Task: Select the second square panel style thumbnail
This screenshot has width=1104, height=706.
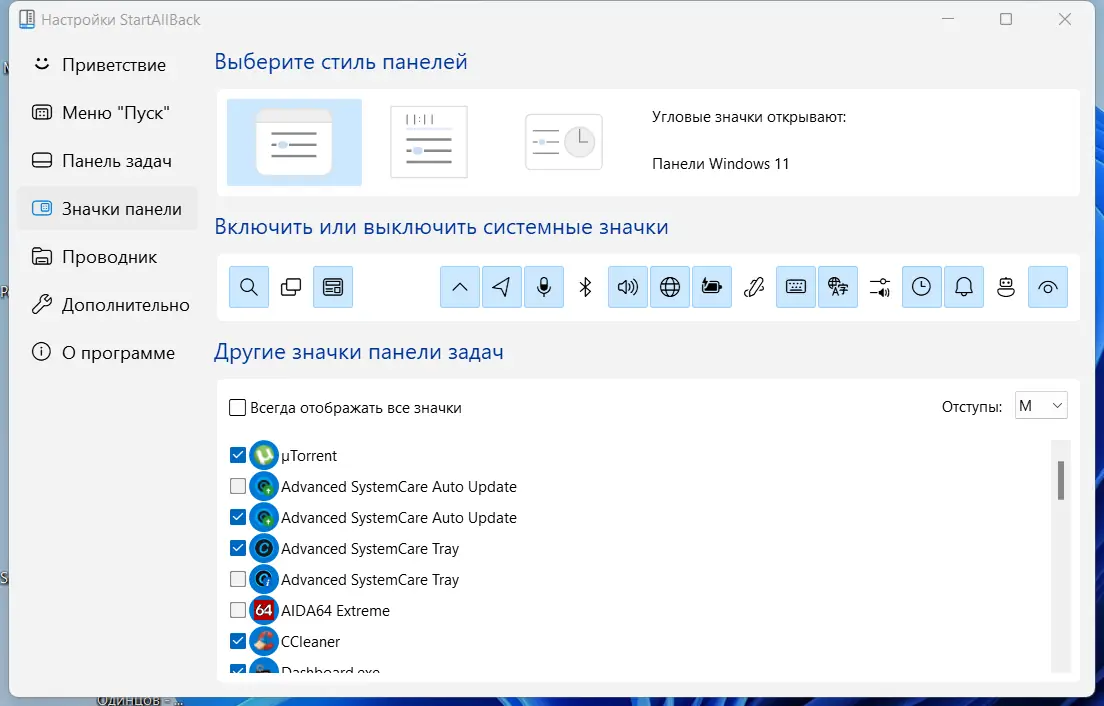Action: click(x=429, y=141)
